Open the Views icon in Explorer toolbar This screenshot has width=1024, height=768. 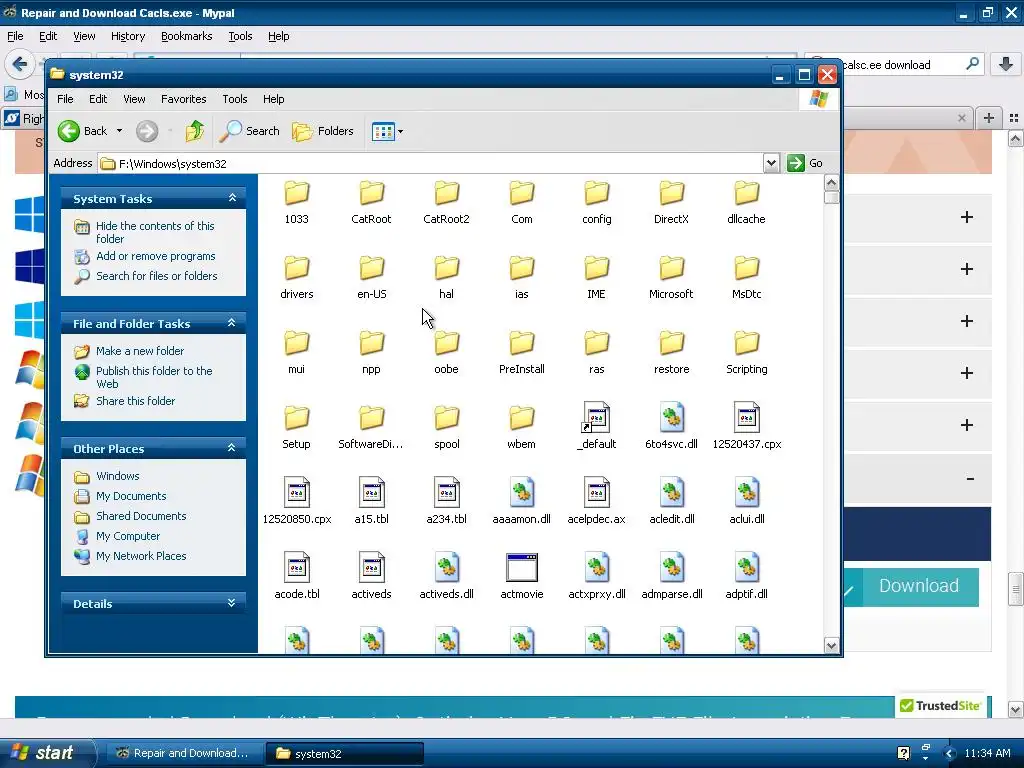tap(383, 131)
